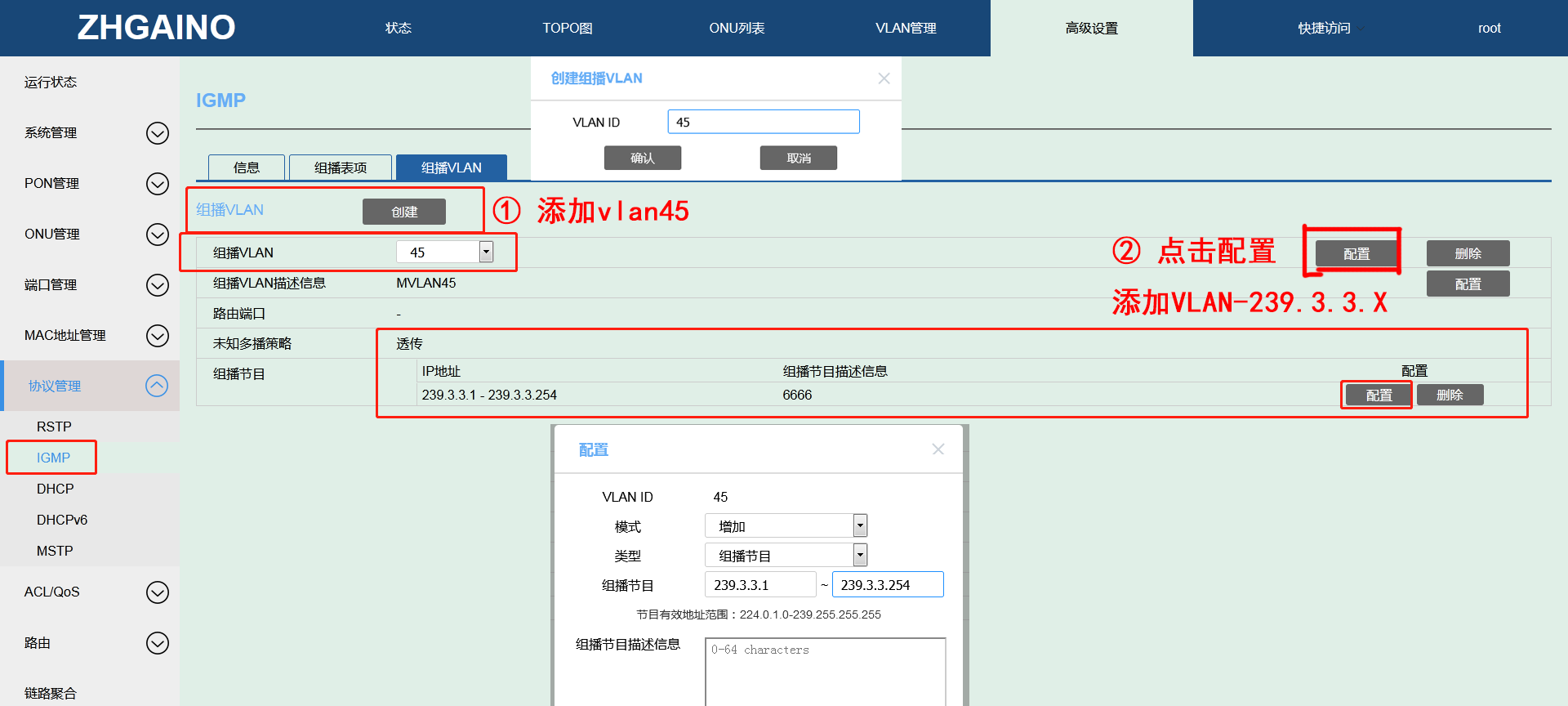
Task: Close the 配置 dialog
Action: [x=938, y=449]
